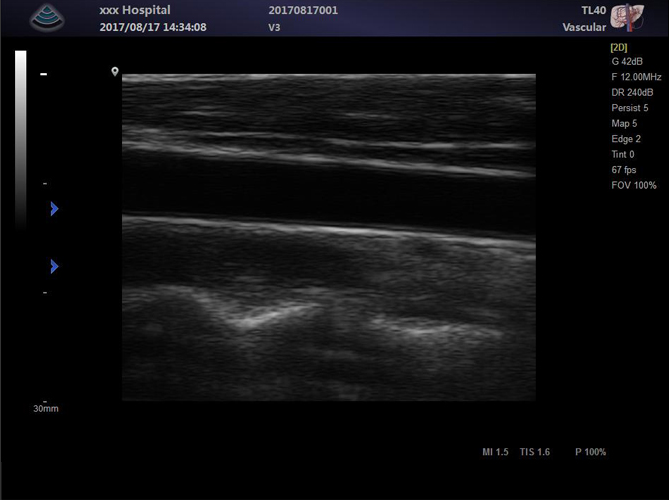This screenshot has height=500, width=669.
Task: Click the Persist 5 parameter
Action: [630, 108]
